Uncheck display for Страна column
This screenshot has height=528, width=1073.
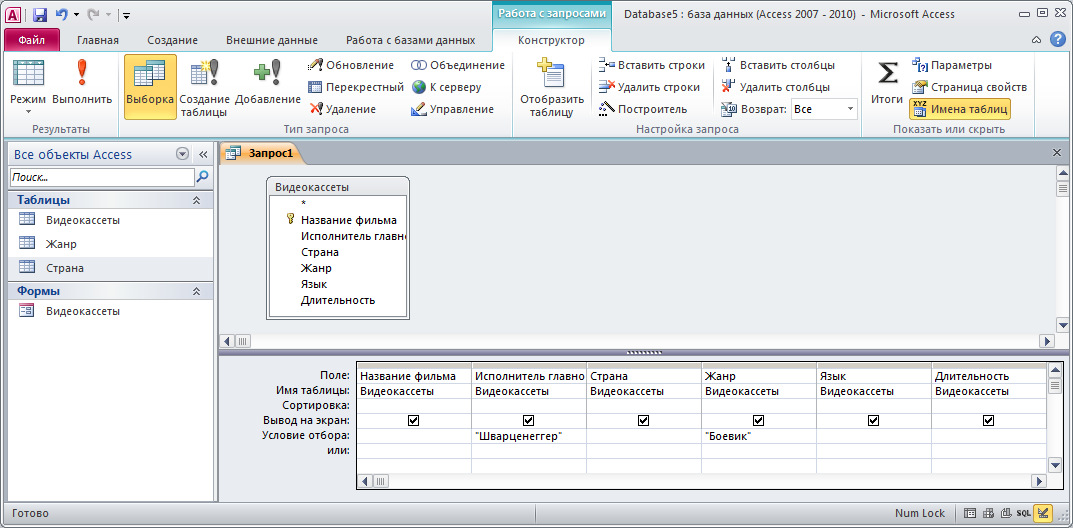643,421
